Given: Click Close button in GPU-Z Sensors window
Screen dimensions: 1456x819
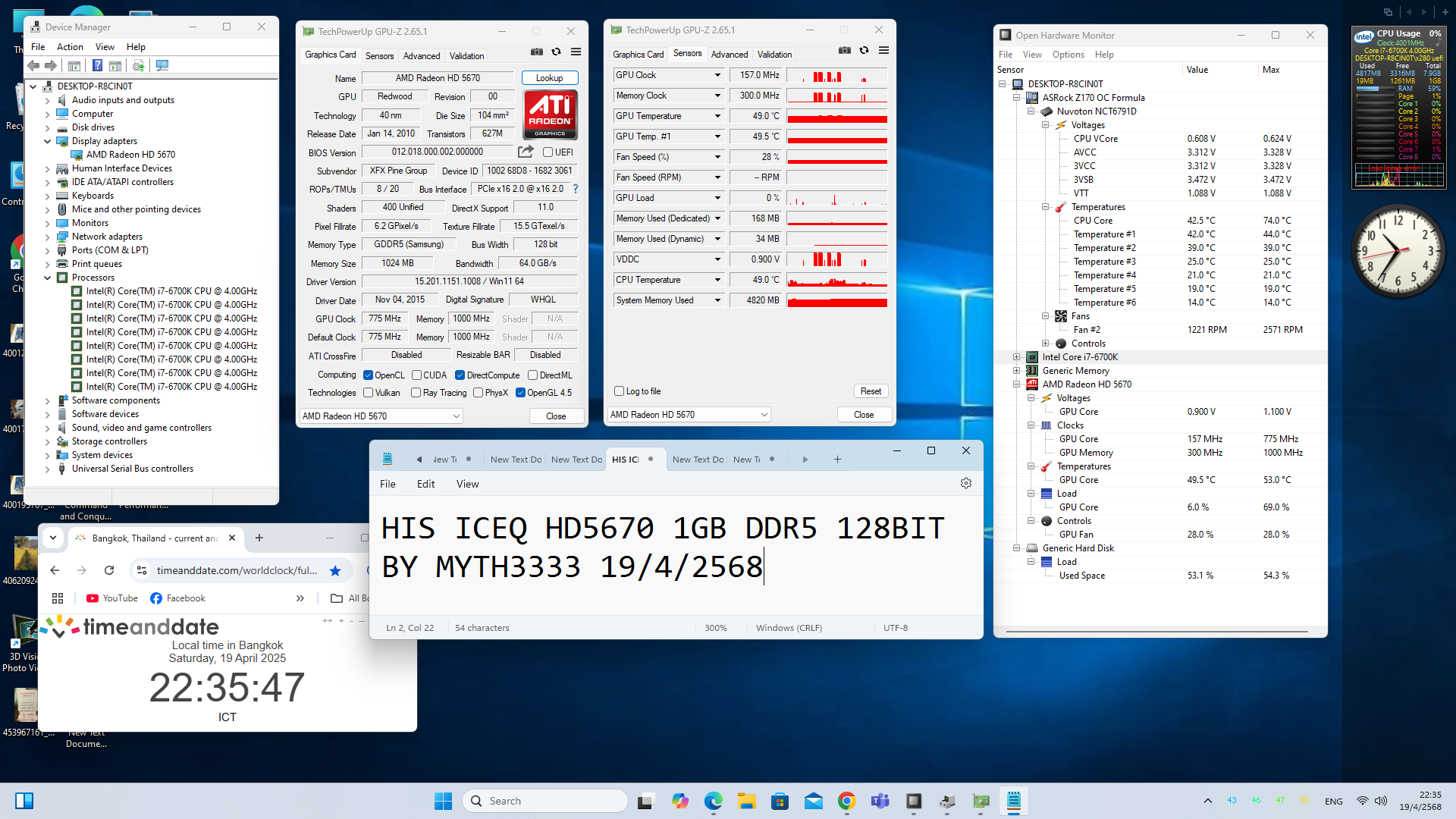Looking at the screenshot, I should (x=864, y=415).
